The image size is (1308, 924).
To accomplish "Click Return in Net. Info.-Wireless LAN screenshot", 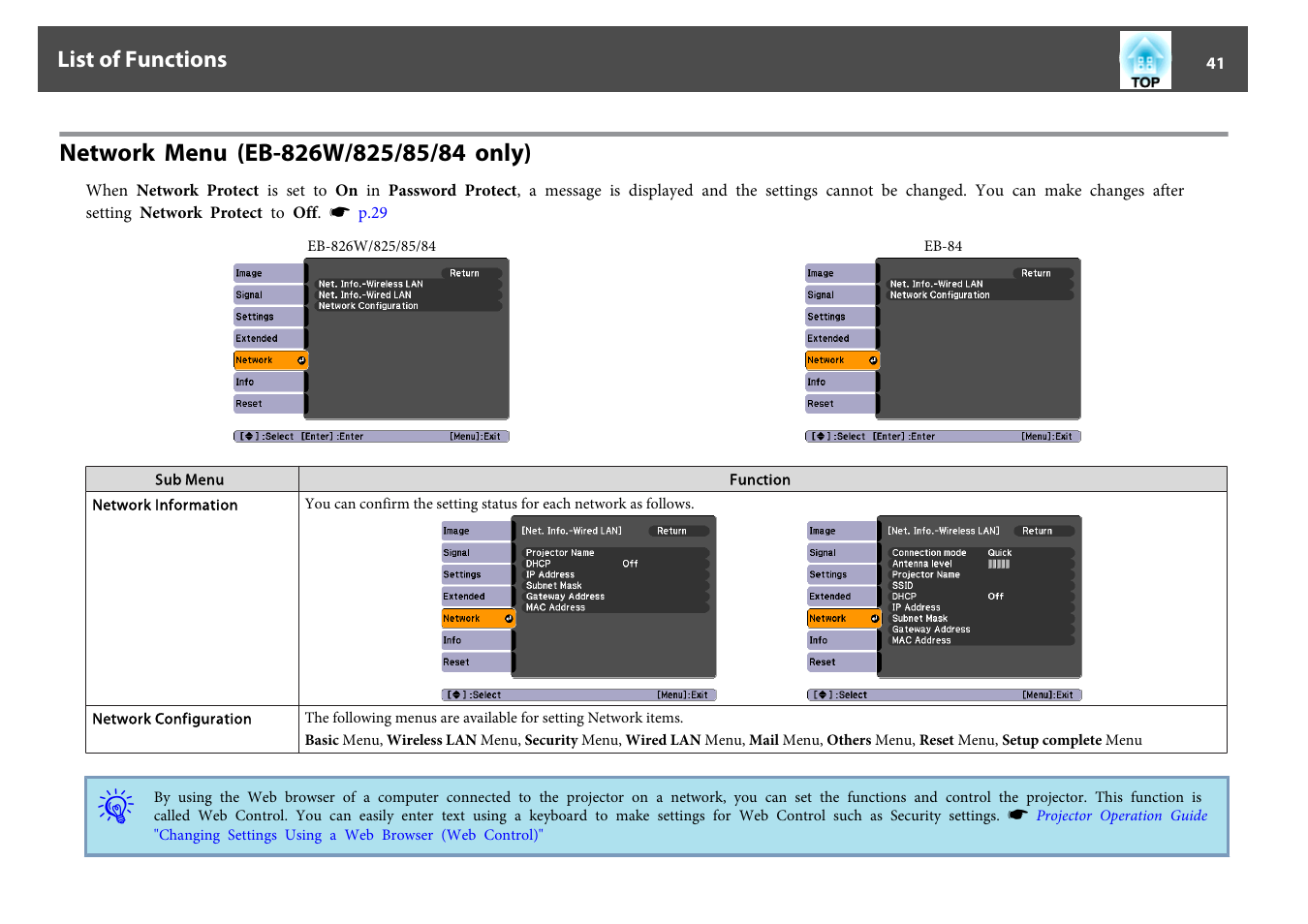I will [x=1044, y=531].
